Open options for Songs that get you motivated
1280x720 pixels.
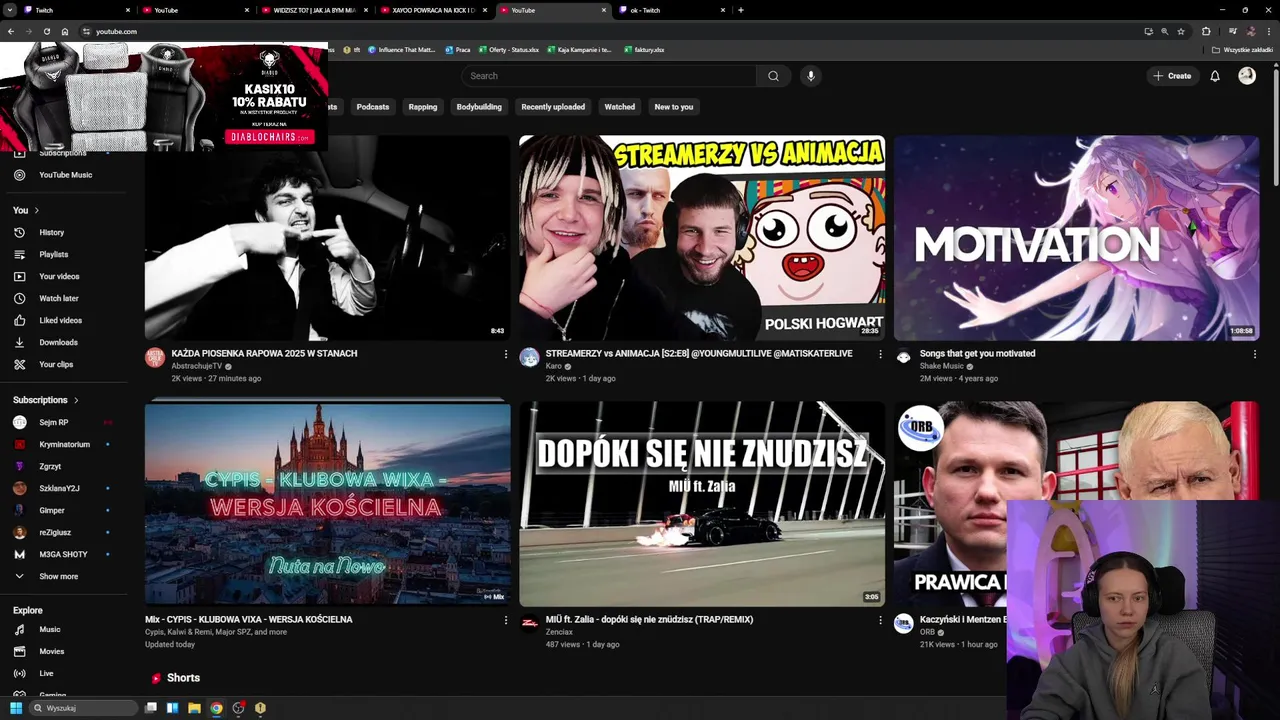pos(1254,354)
